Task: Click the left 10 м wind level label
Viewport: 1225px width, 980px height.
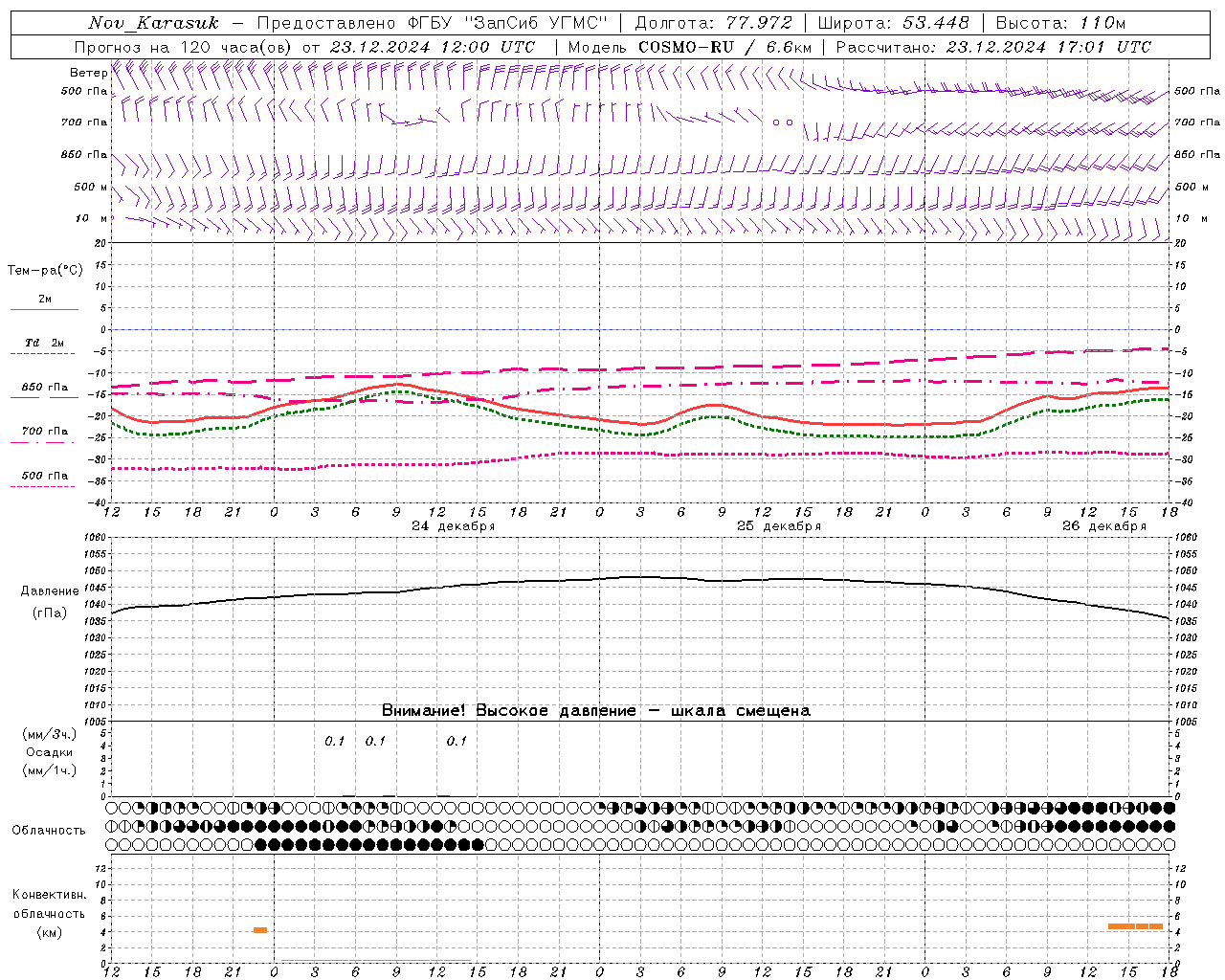Action: pyautogui.click(x=91, y=218)
